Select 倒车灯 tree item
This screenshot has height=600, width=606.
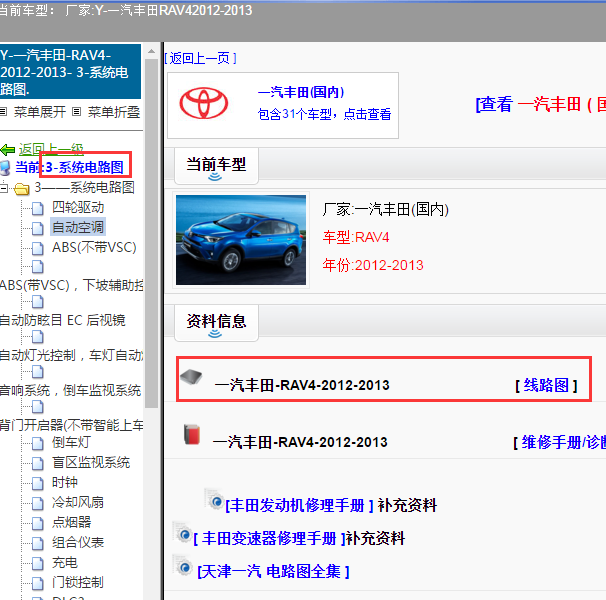(71, 443)
